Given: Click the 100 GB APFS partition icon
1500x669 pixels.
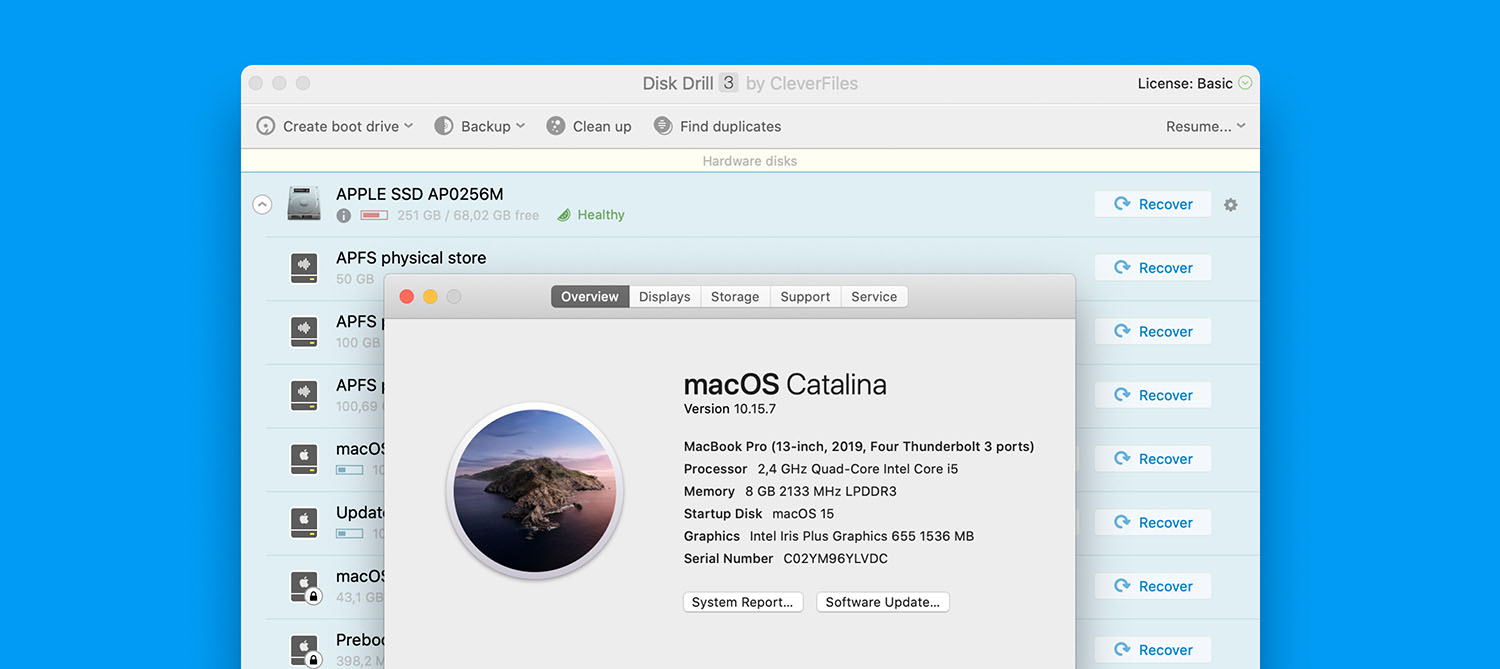Looking at the screenshot, I should tap(304, 331).
